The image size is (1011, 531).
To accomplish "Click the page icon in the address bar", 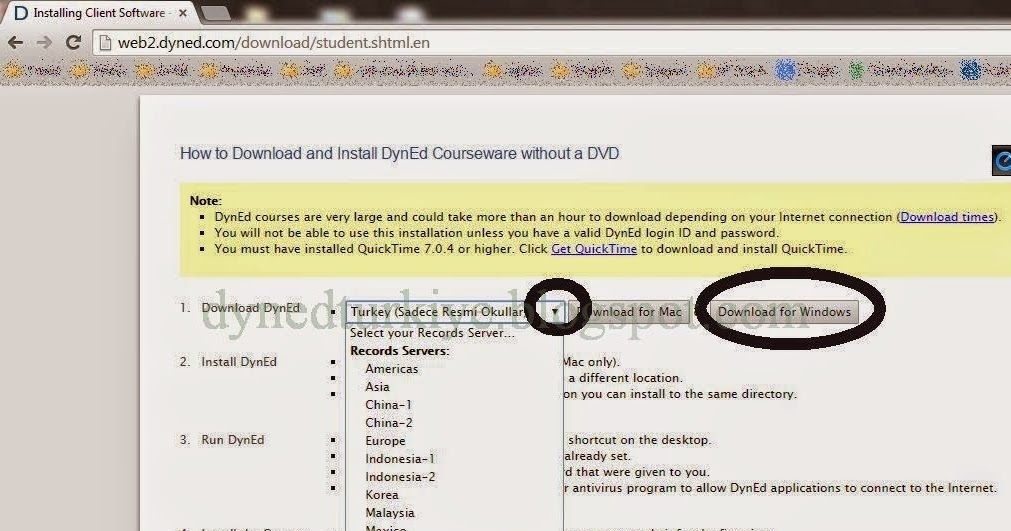I will [104, 43].
